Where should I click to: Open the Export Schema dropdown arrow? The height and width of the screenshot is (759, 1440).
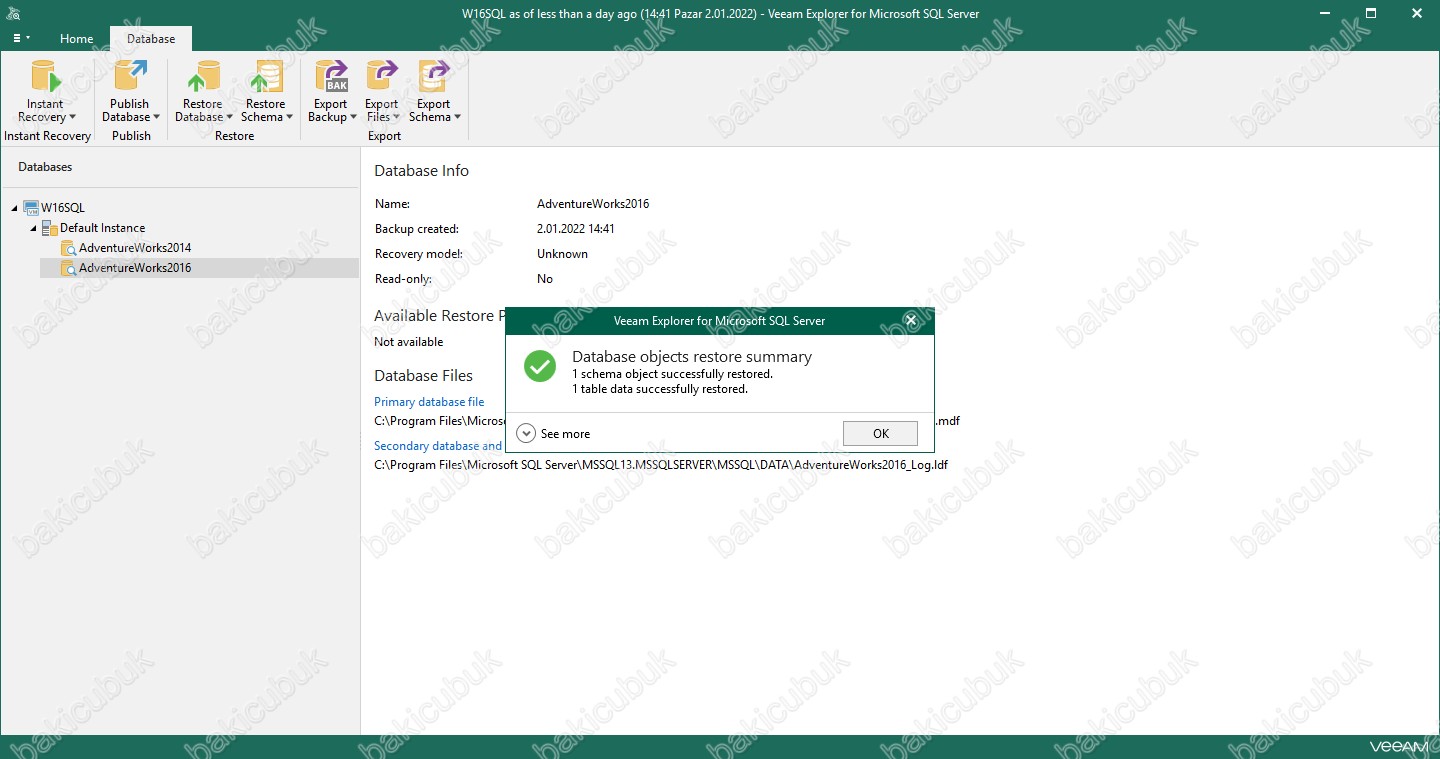457,118
